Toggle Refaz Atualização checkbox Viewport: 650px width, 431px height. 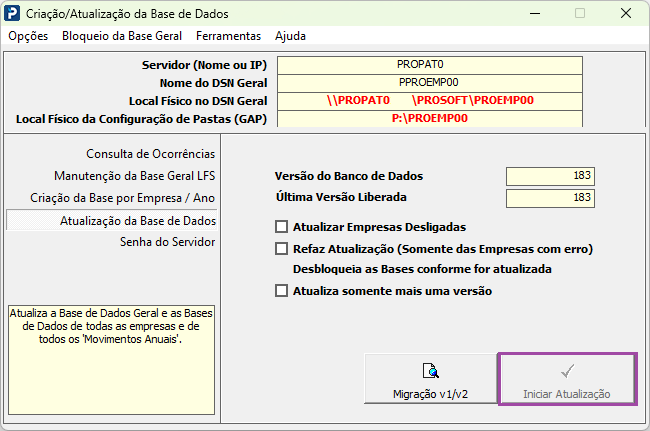click(281, 249)
